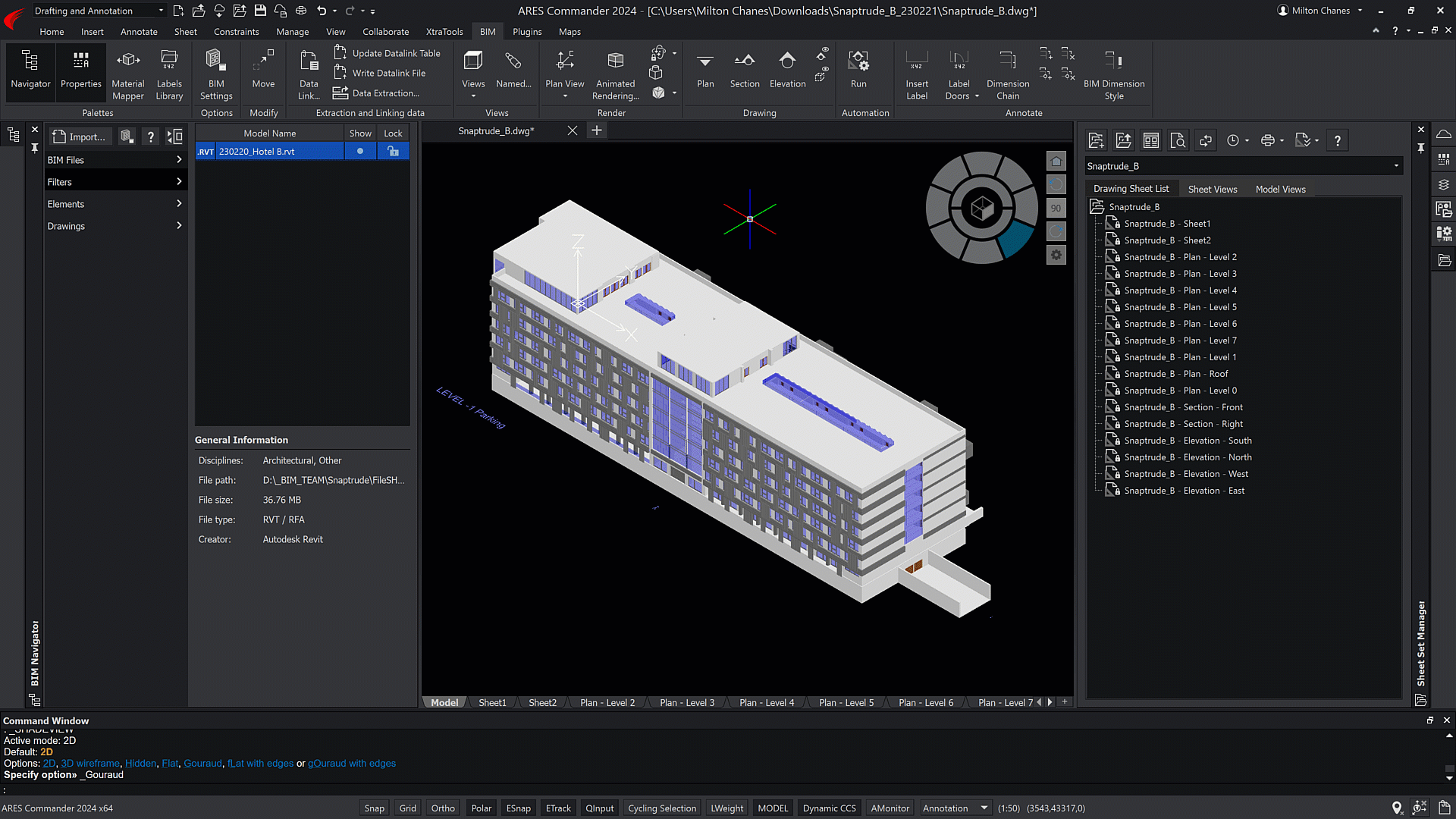The image size is (1456, 819).
Task: Start Animated Rendering
Action: point(615,75)
